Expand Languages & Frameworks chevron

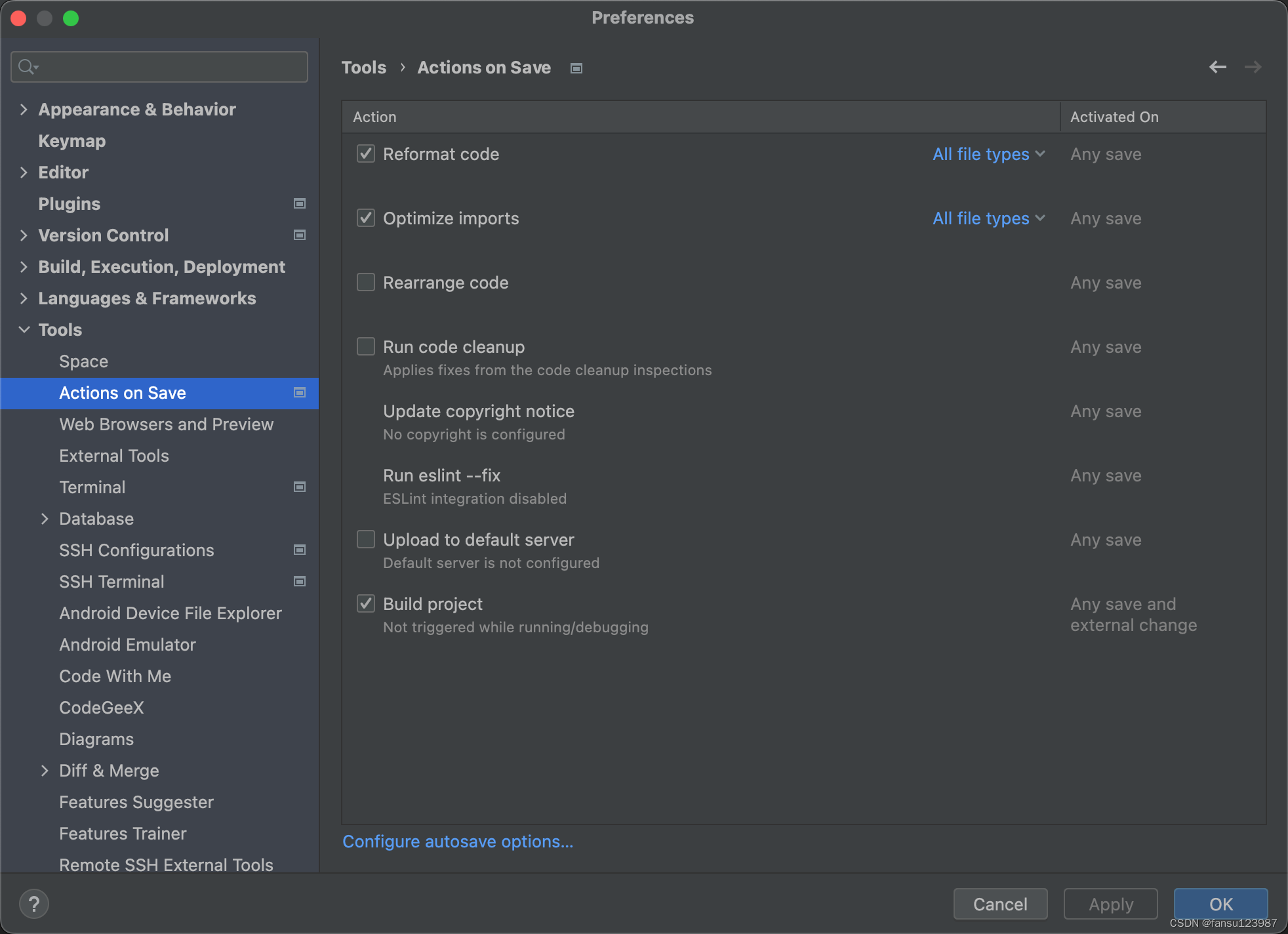(24, 298)
